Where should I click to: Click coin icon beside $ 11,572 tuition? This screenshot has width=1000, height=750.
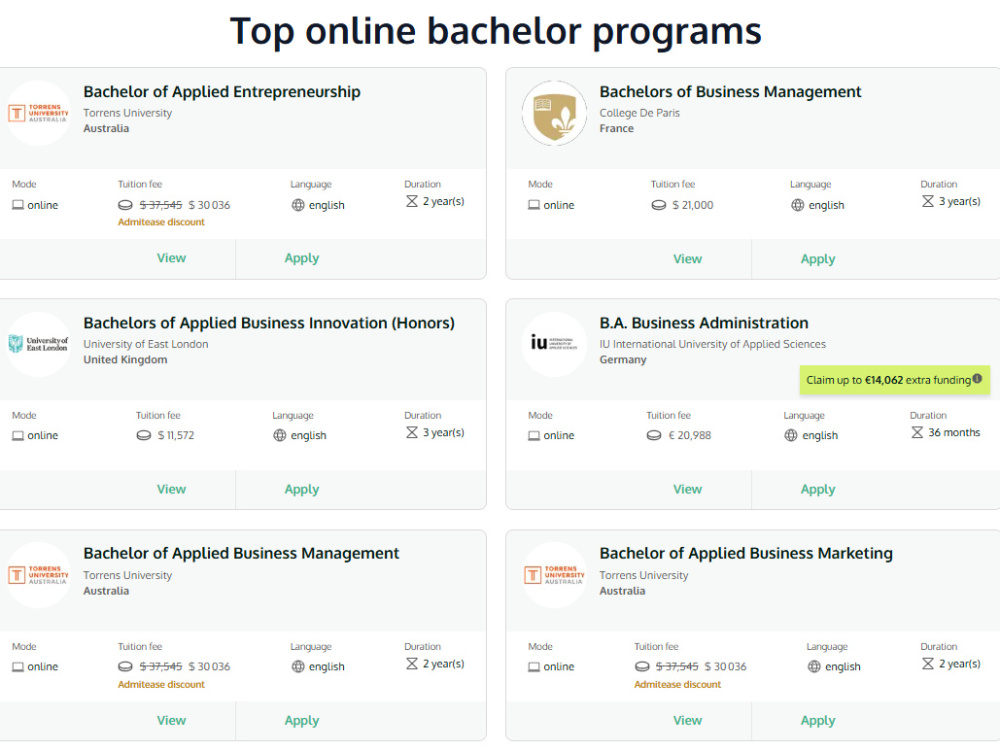tap(144, 436)
